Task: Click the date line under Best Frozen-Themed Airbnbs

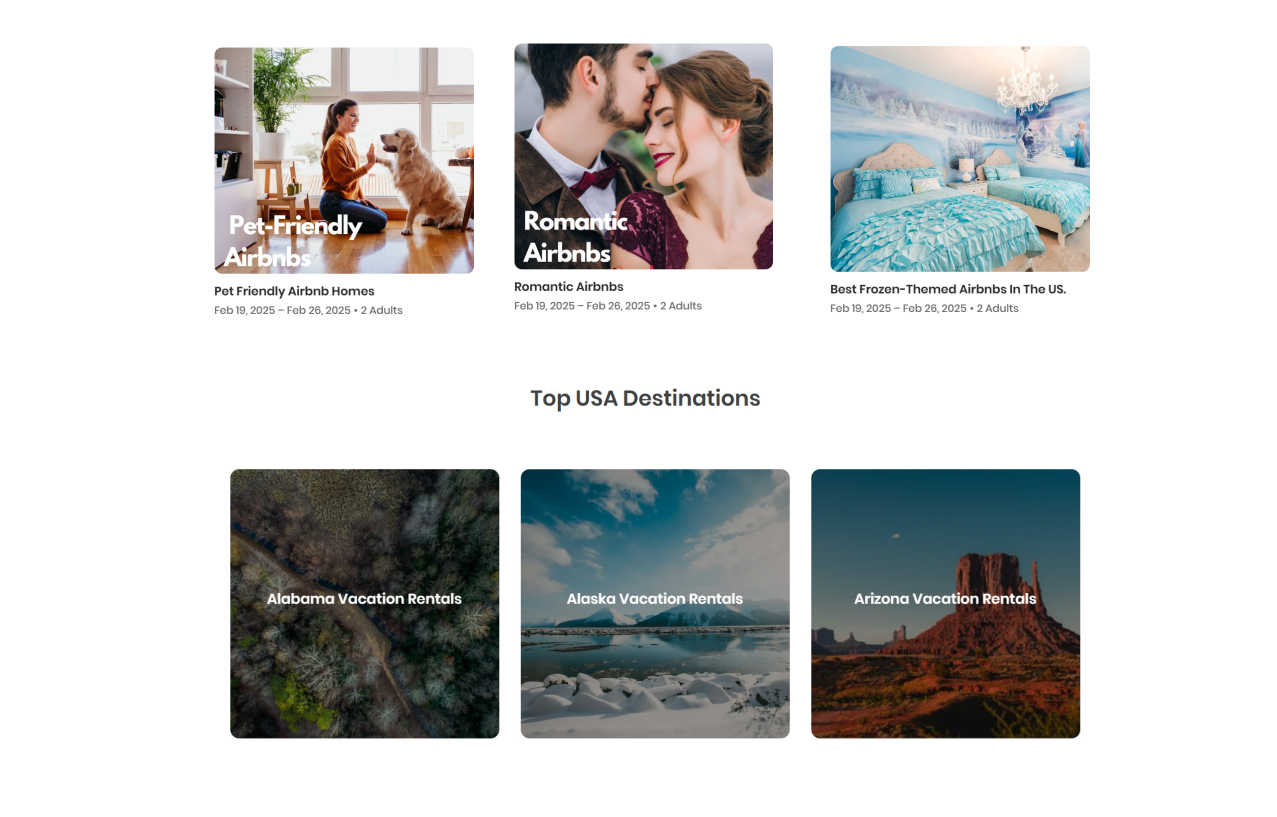Action: coord(924,308)
